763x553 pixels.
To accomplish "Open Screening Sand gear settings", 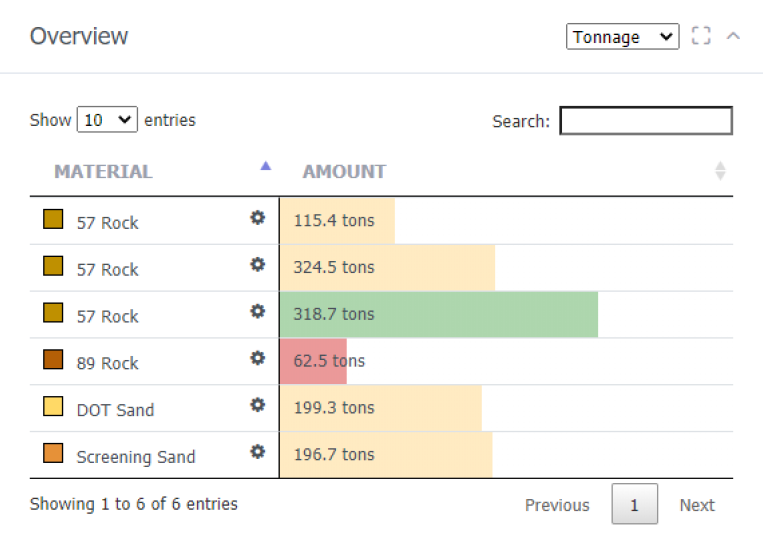I will tap(257, 452).
